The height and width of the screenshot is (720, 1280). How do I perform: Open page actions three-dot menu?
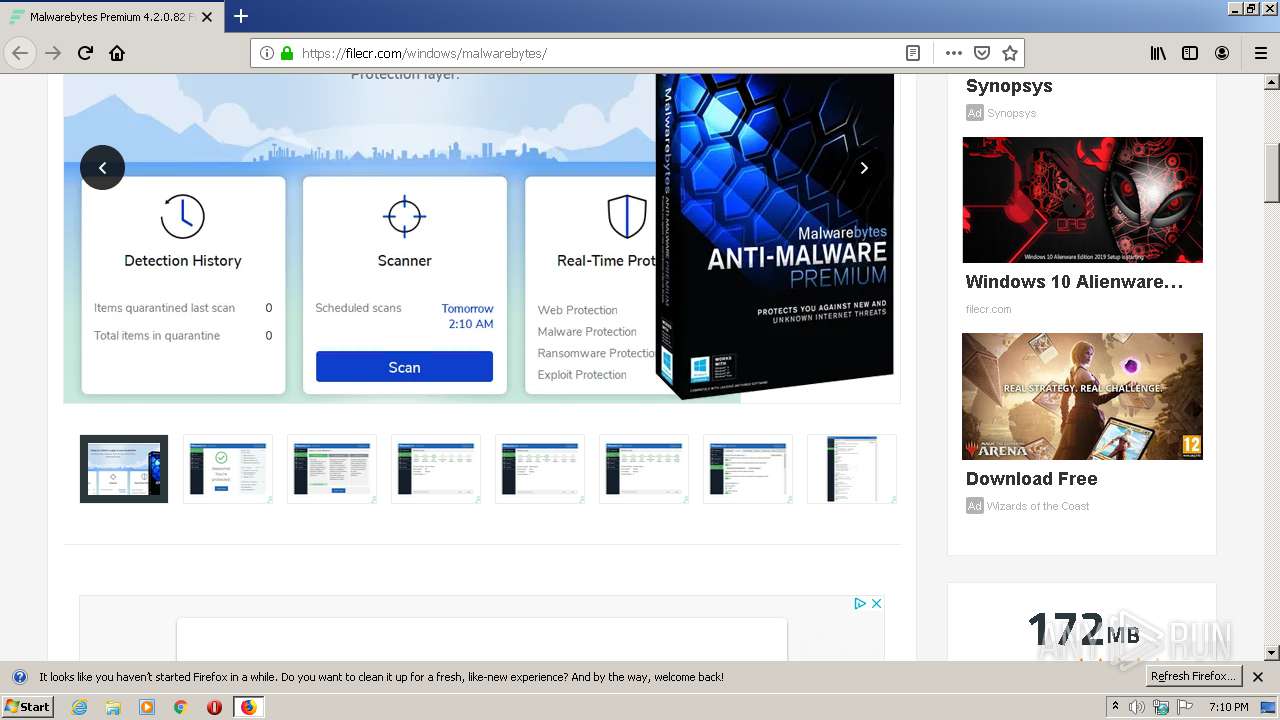coord(953,53)
